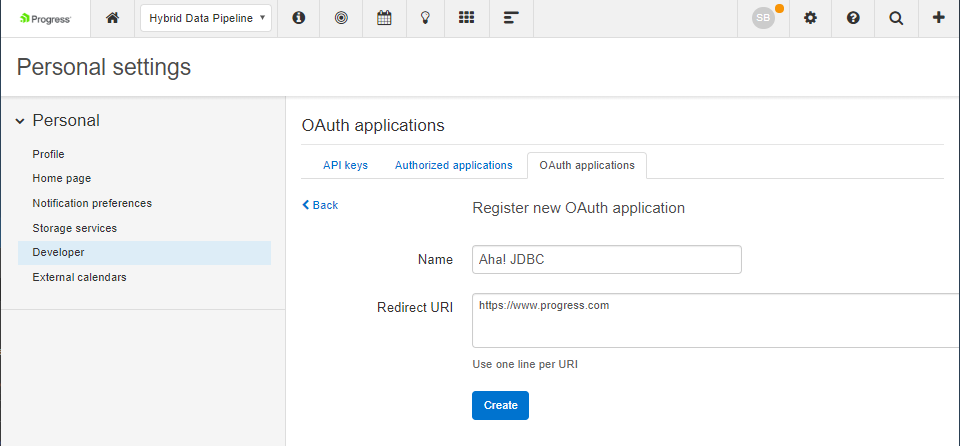Open the grid features icon

tap(466, 18)
